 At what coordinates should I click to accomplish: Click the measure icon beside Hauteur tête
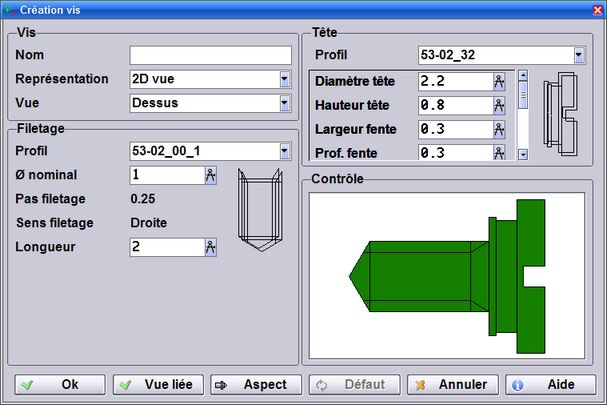click(x=499, y=106)
